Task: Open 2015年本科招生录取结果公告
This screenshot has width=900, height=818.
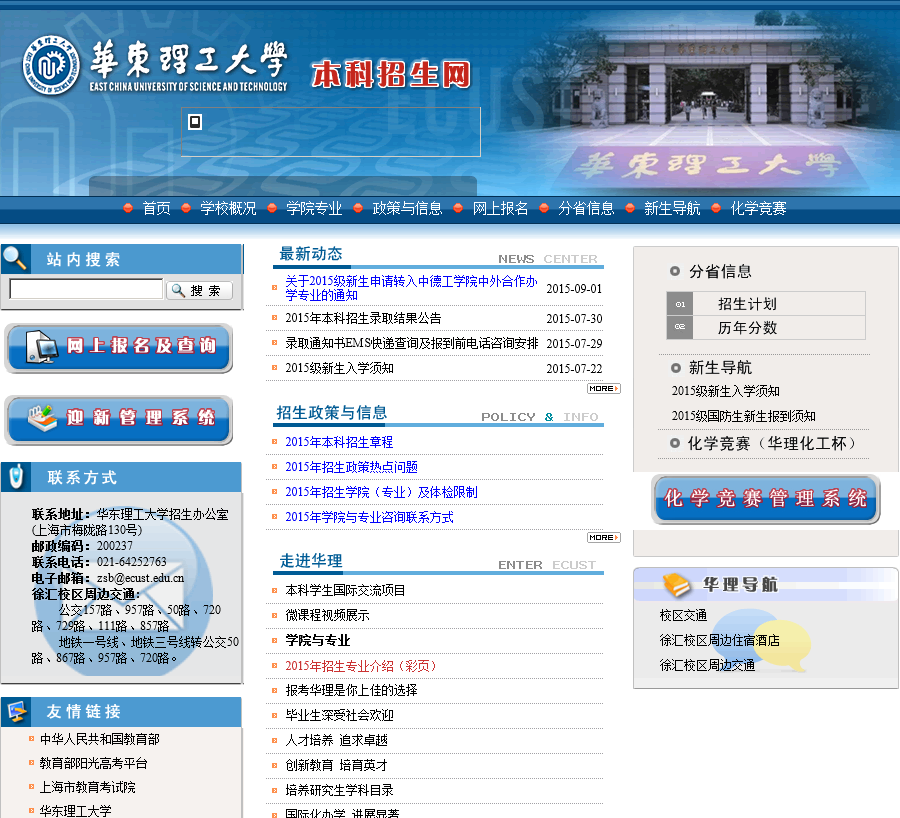Action: [363, 319]
